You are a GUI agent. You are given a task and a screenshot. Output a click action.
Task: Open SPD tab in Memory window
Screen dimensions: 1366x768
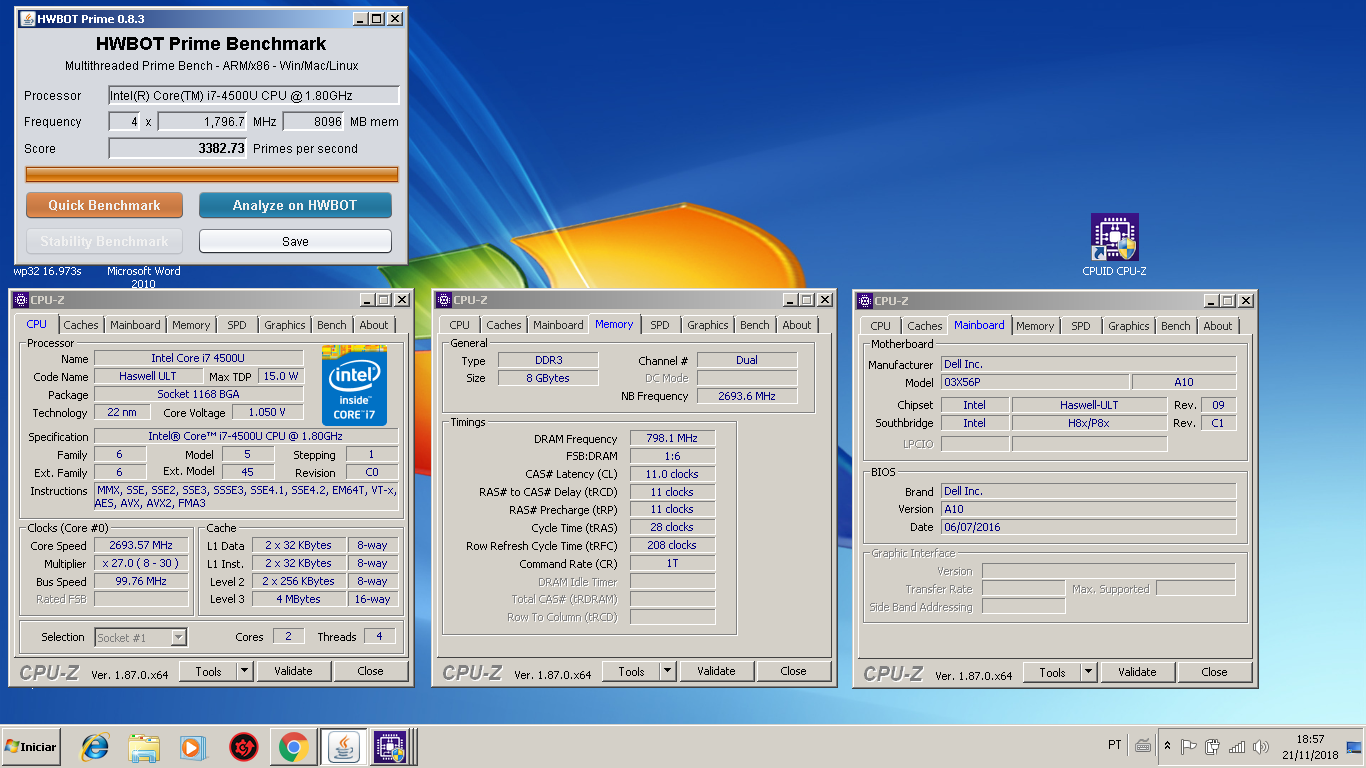point(660,325)
